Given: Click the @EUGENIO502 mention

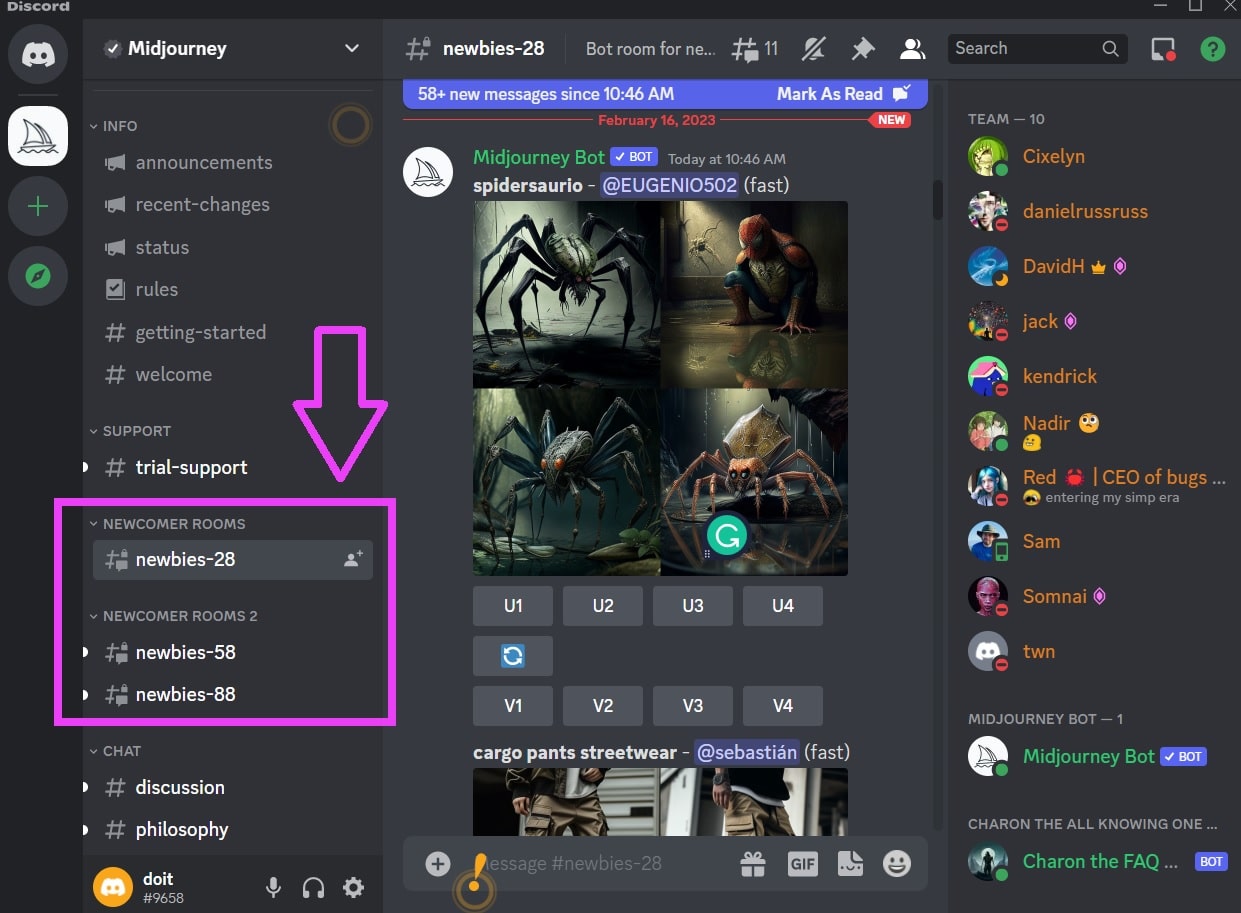Looking at the screenshot, I should (669, 185).
